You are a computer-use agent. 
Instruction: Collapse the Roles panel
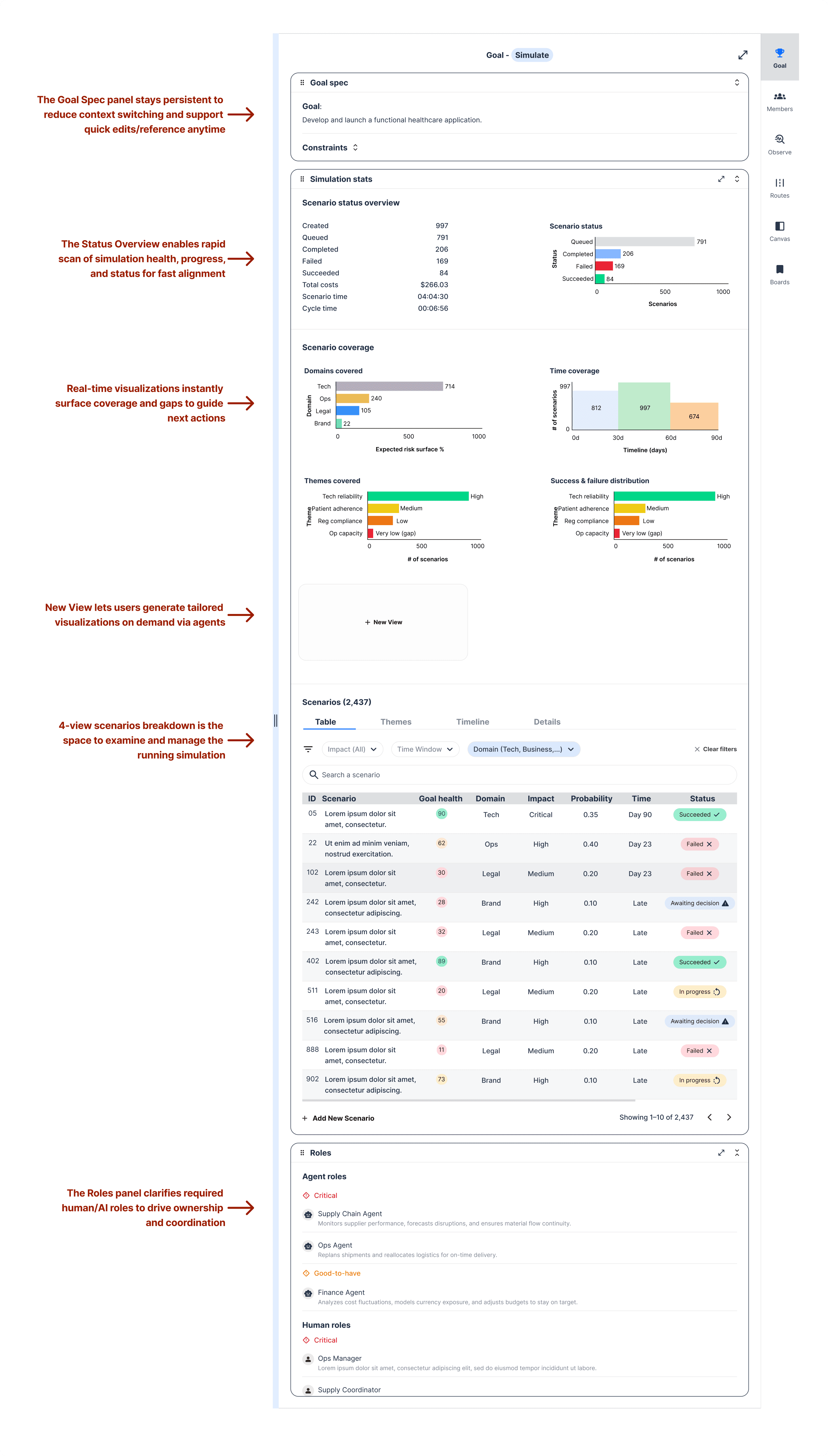(737, 1152)
